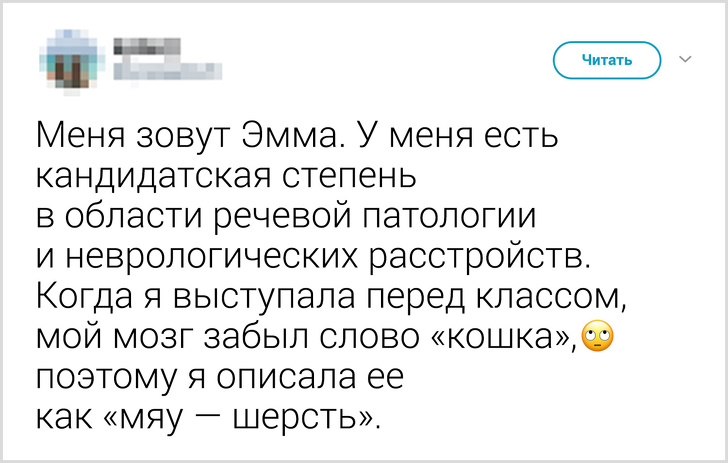728x463 pixels.
Task: Expand the chevron menu beside Читать
Action: (x=685, y=60)
